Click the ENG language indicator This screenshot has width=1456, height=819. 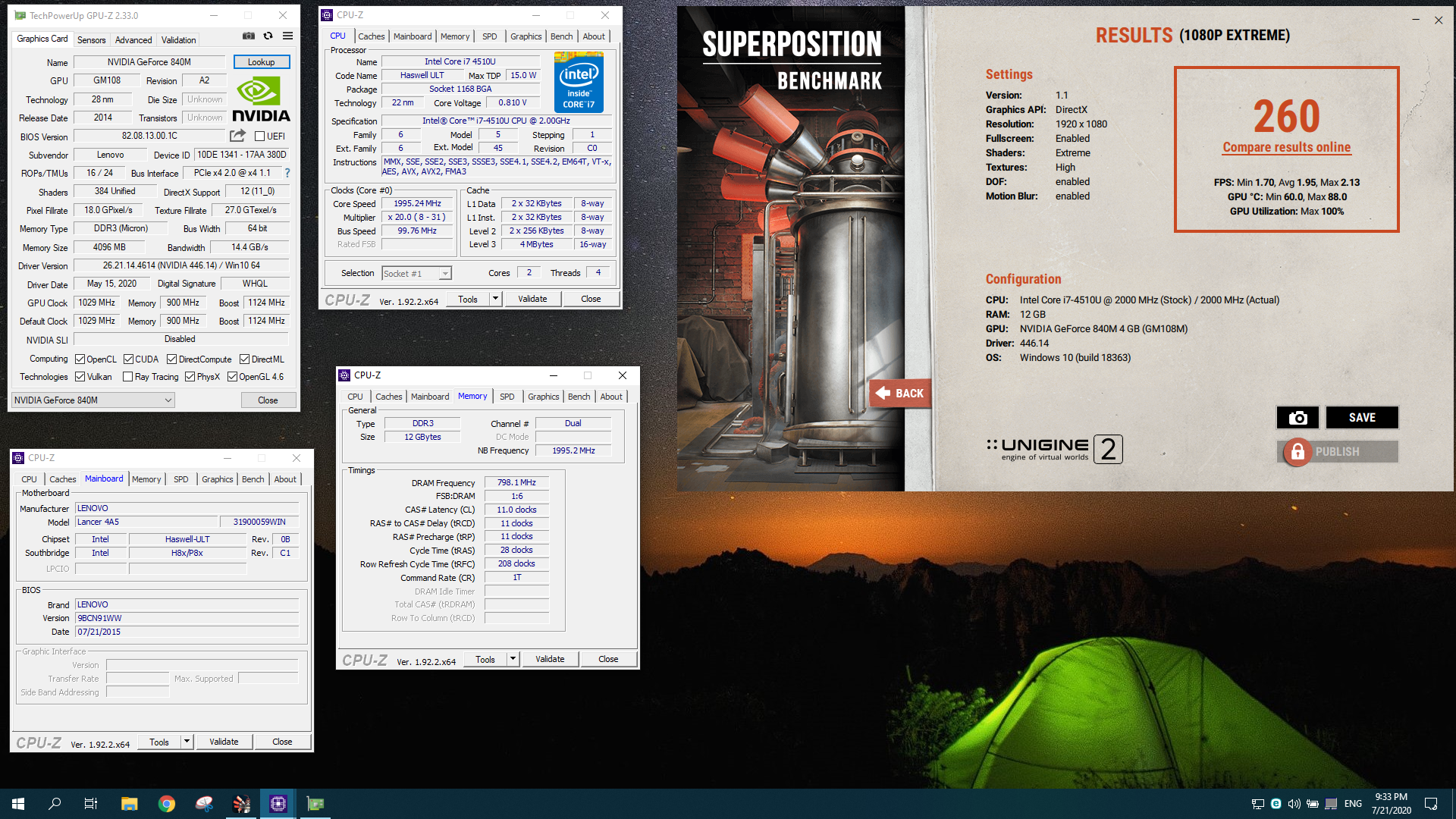pyautogui.click(x=1353, y=804)
